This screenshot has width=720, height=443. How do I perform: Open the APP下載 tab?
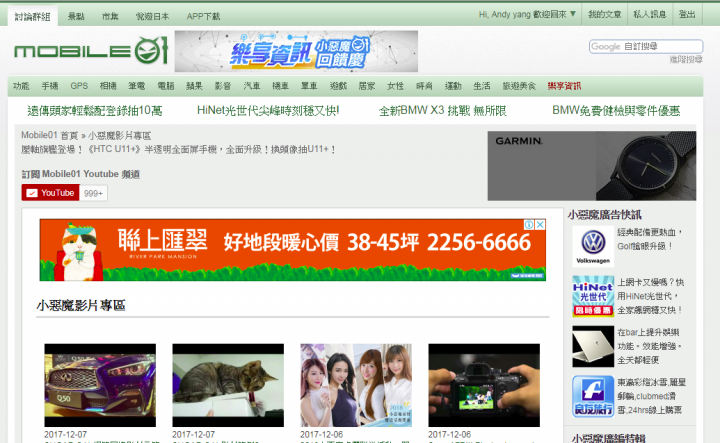tap(203, 17)
